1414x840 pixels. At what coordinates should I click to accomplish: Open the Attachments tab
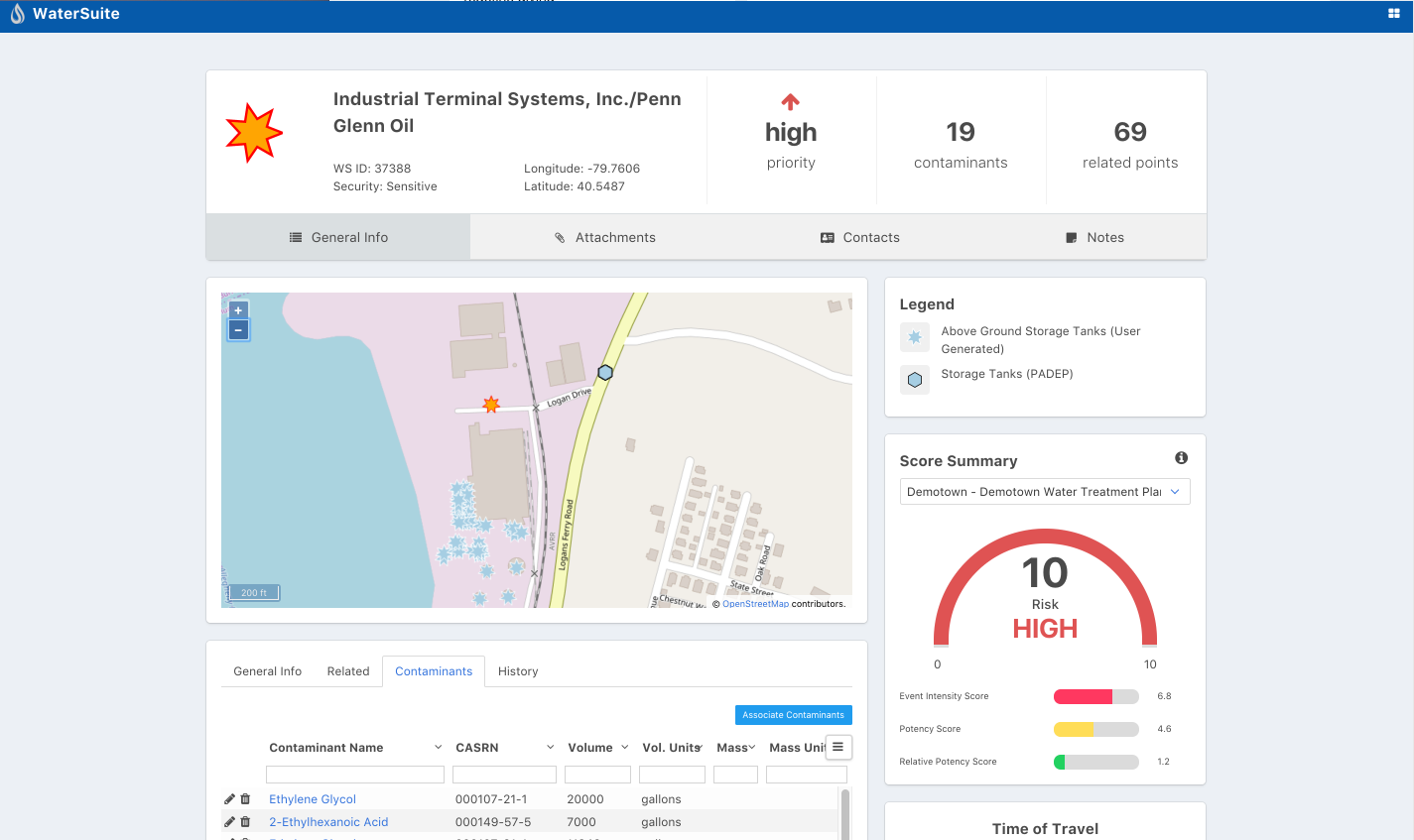[x=604, y=237]
